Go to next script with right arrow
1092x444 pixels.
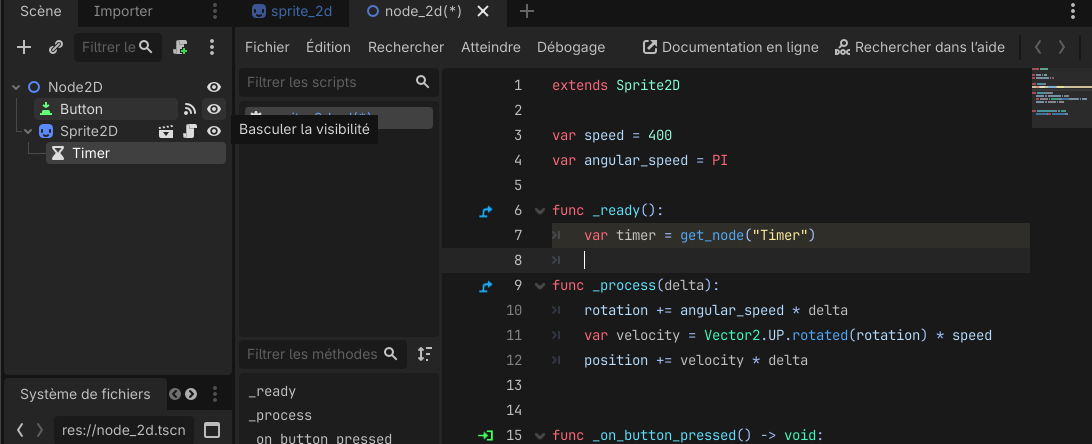[1061, 47]
